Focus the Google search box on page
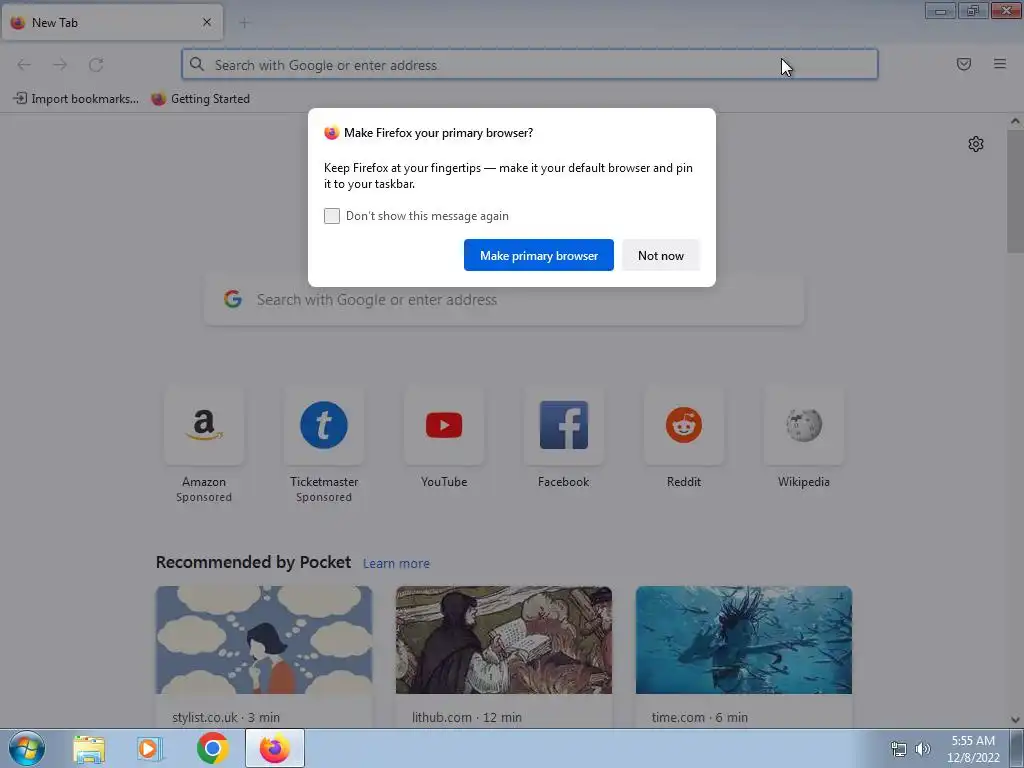 (x=504, y=300)
